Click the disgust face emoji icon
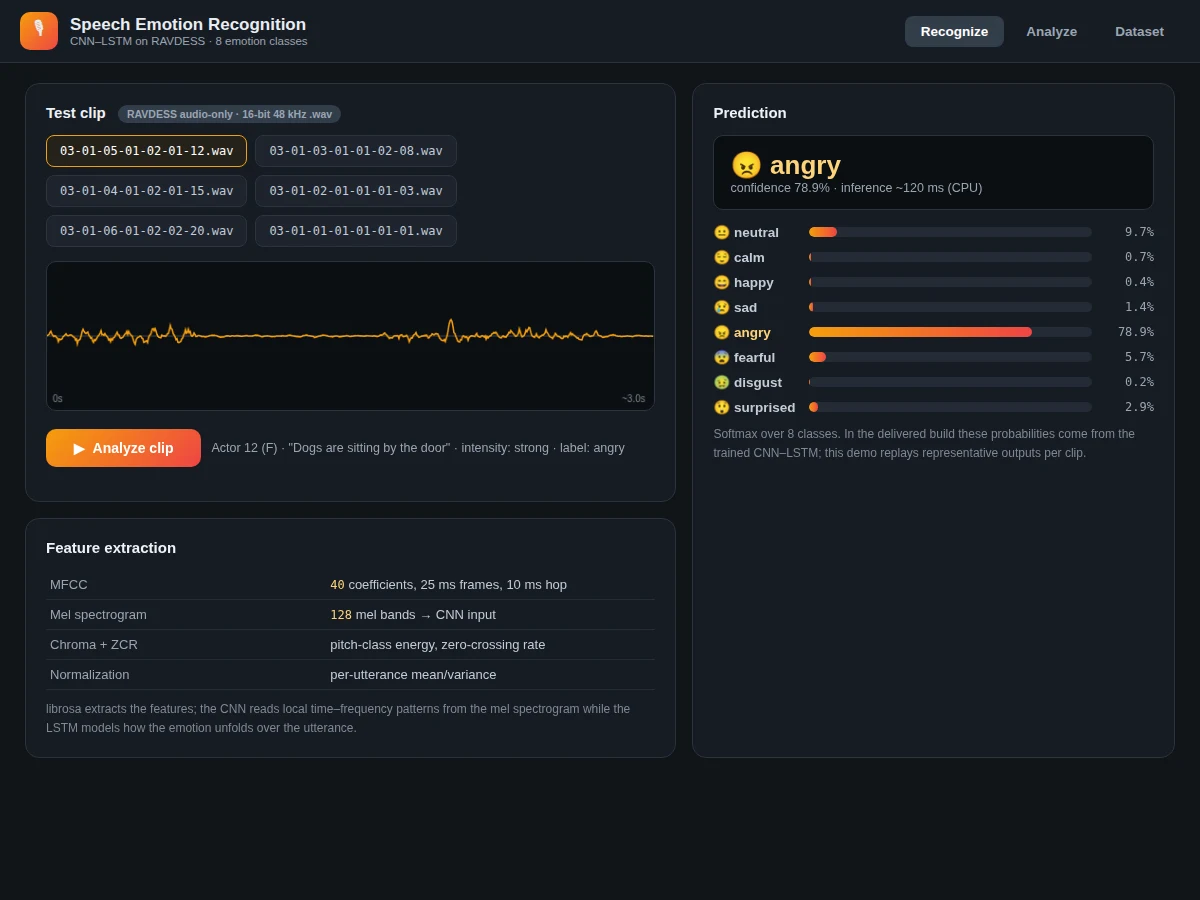Image resolution: width=1200 pixels, height=900 pixels. pyautogui.click(x=721, y=382)
